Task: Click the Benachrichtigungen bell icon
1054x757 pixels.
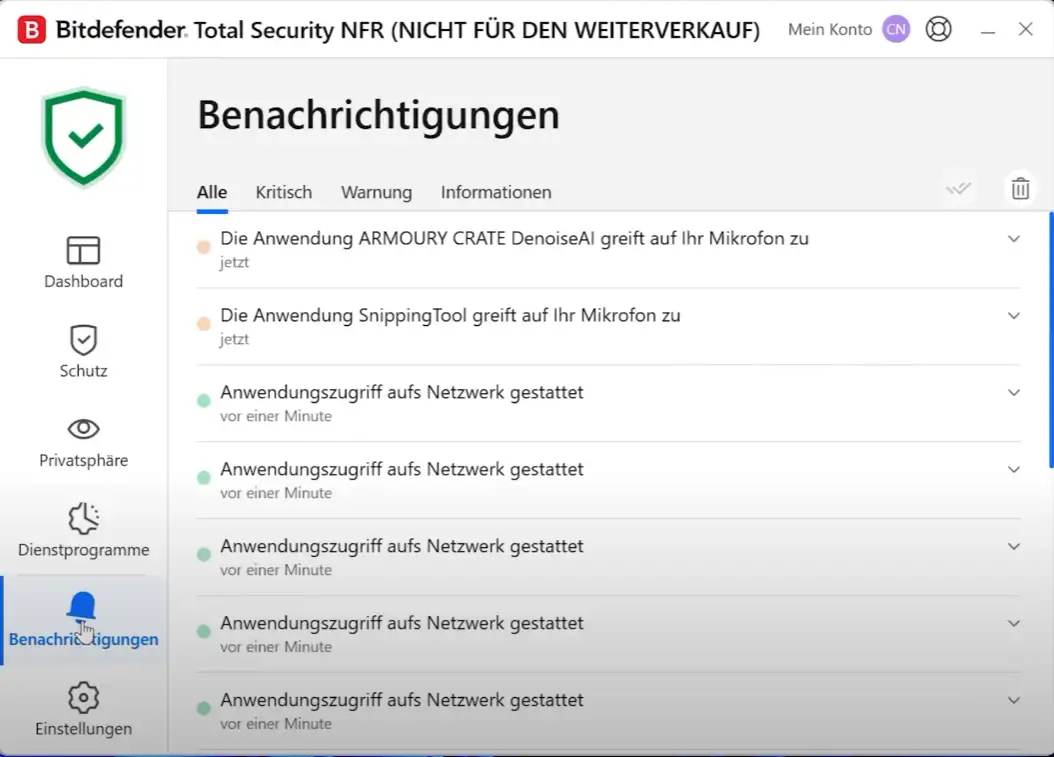Action: [82, 607]
